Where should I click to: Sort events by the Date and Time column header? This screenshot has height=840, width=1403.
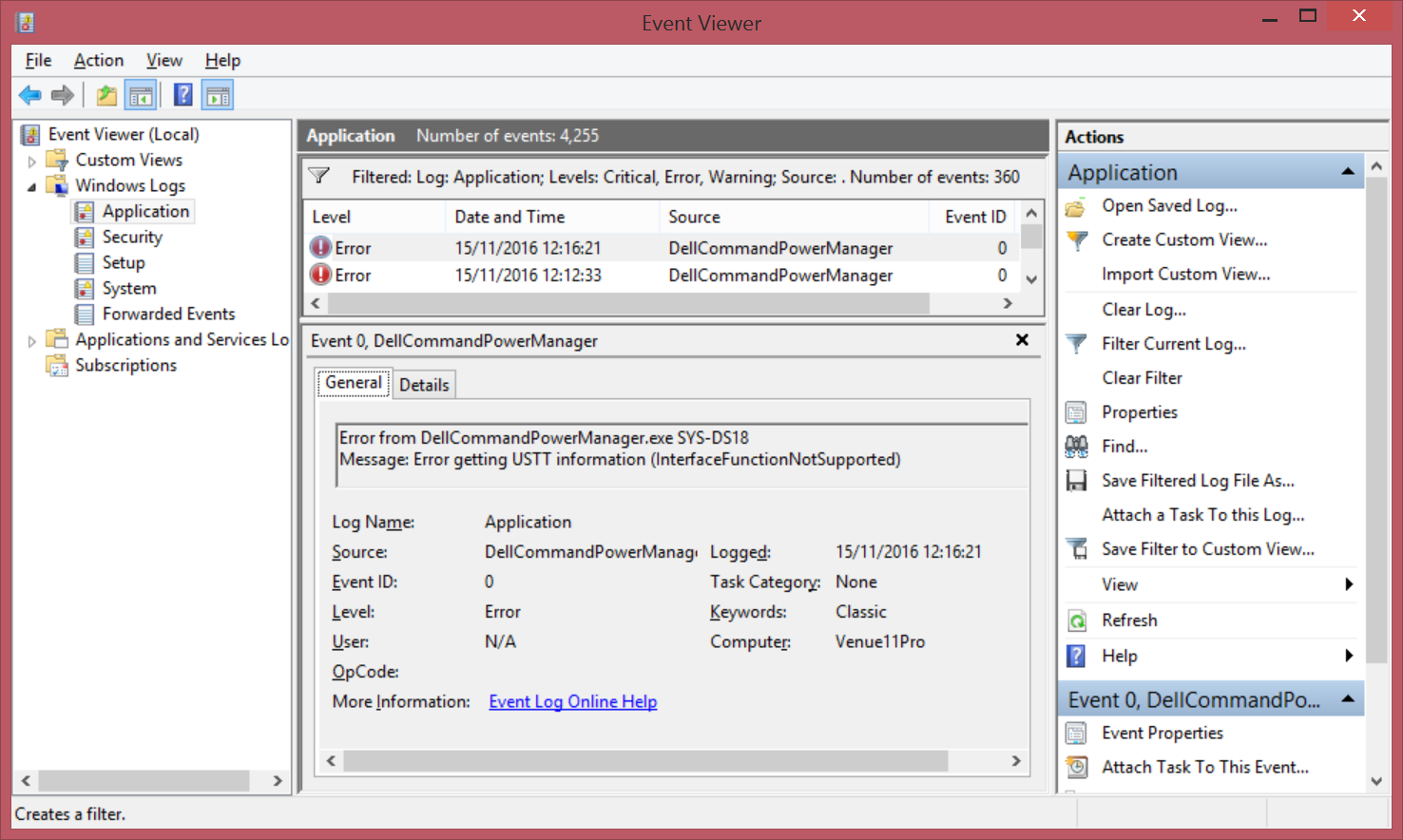551,217
